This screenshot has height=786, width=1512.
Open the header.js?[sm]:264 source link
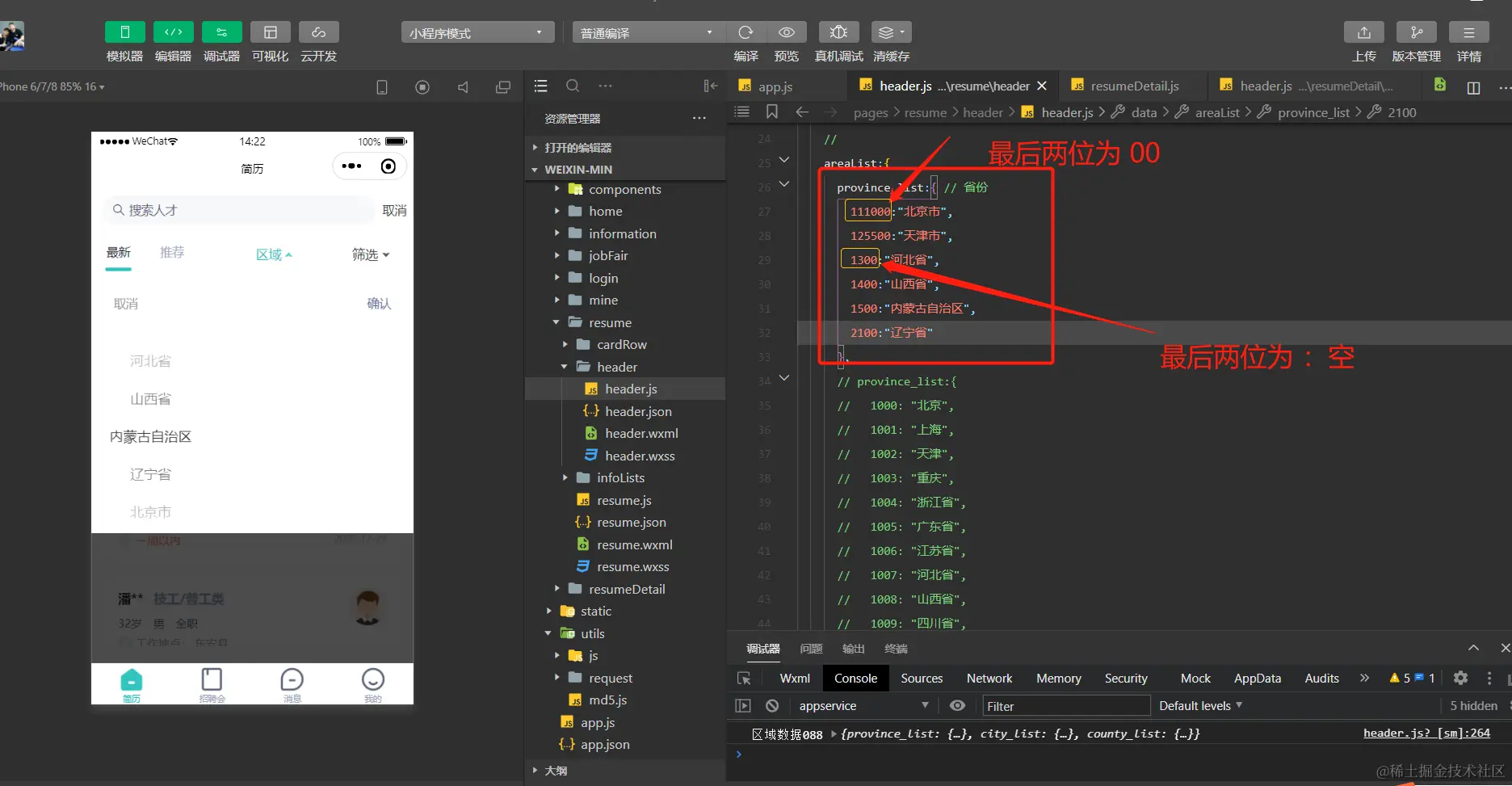tap(1426, 733)
